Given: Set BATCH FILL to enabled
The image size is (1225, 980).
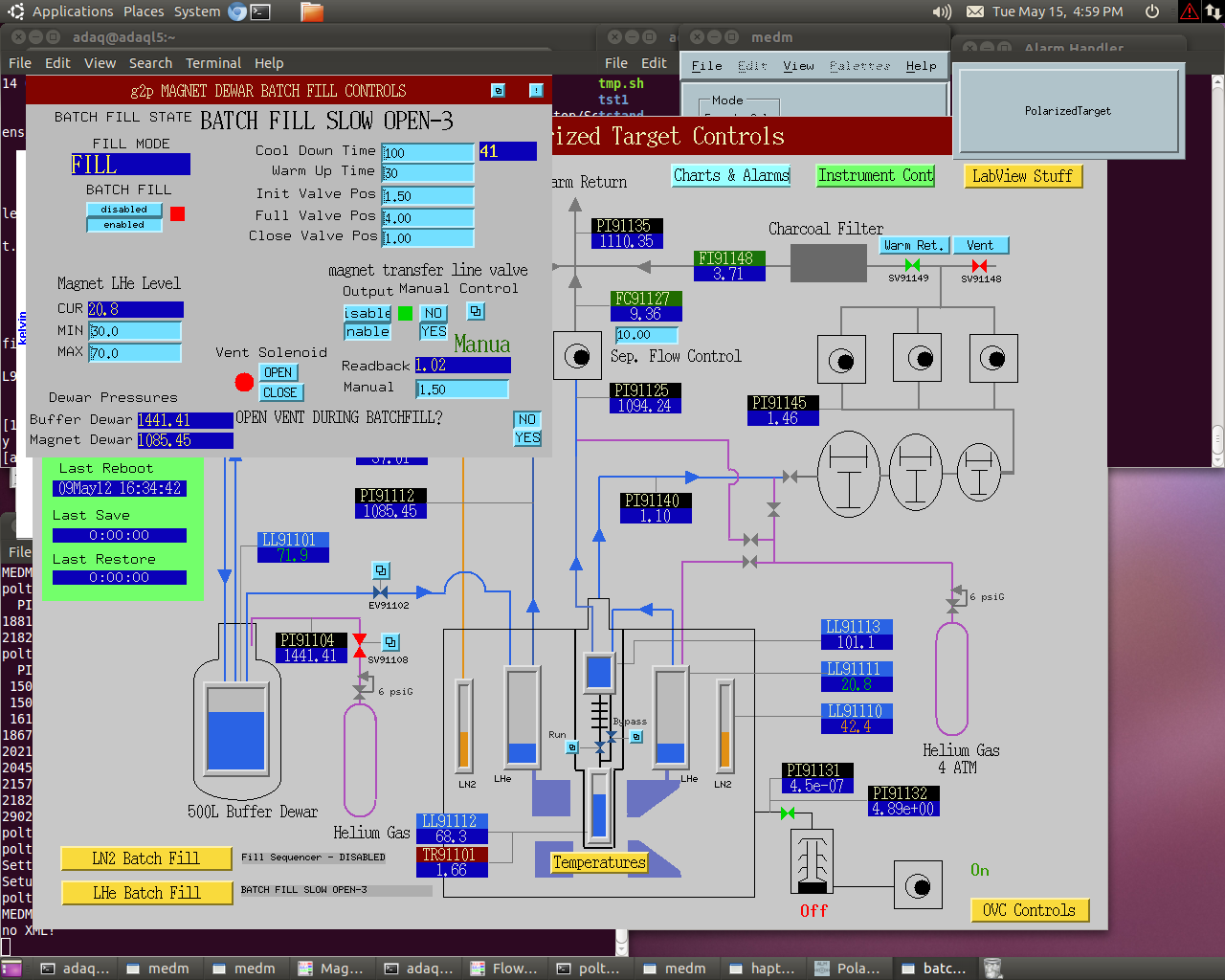Looking at the screenshot, I should (124, 225).
